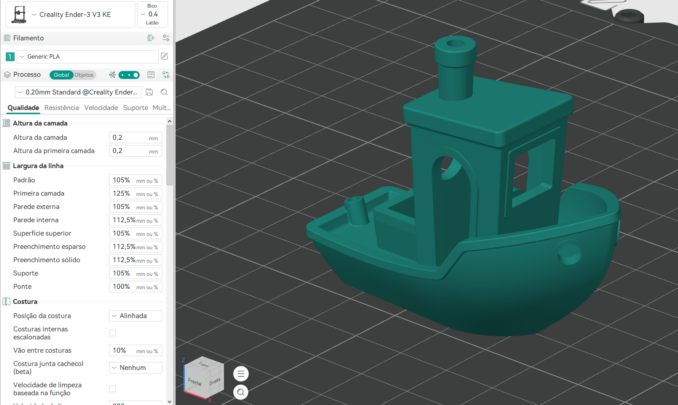
Task: Click the Costura section icon
Action: pos(6,301)
